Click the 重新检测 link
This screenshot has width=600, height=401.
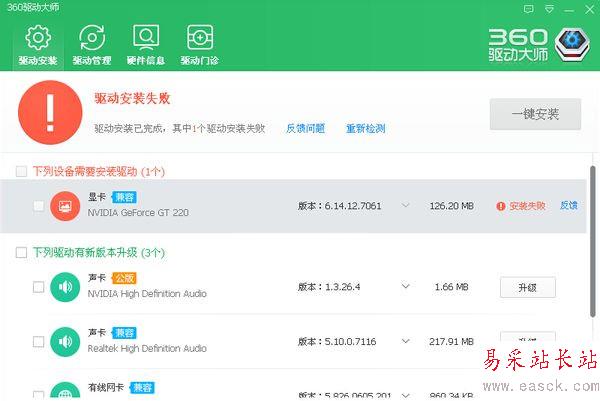[x=365, y=129]
